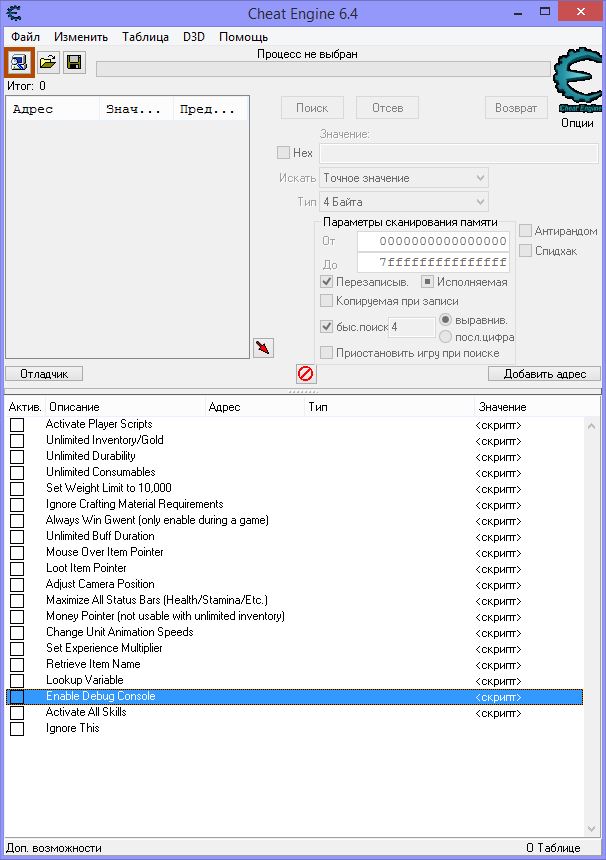Click О Таблице in status bar

(x=553, y=848)
